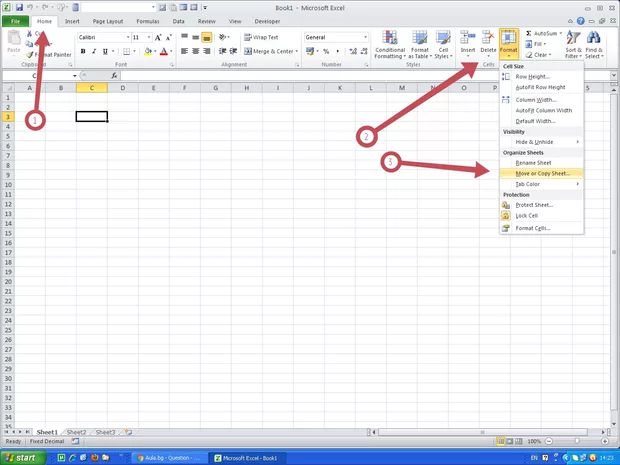The width and height of the screenshot is (620, 465).
Task: Toggle Middle Align button
Action: (195, 38)
